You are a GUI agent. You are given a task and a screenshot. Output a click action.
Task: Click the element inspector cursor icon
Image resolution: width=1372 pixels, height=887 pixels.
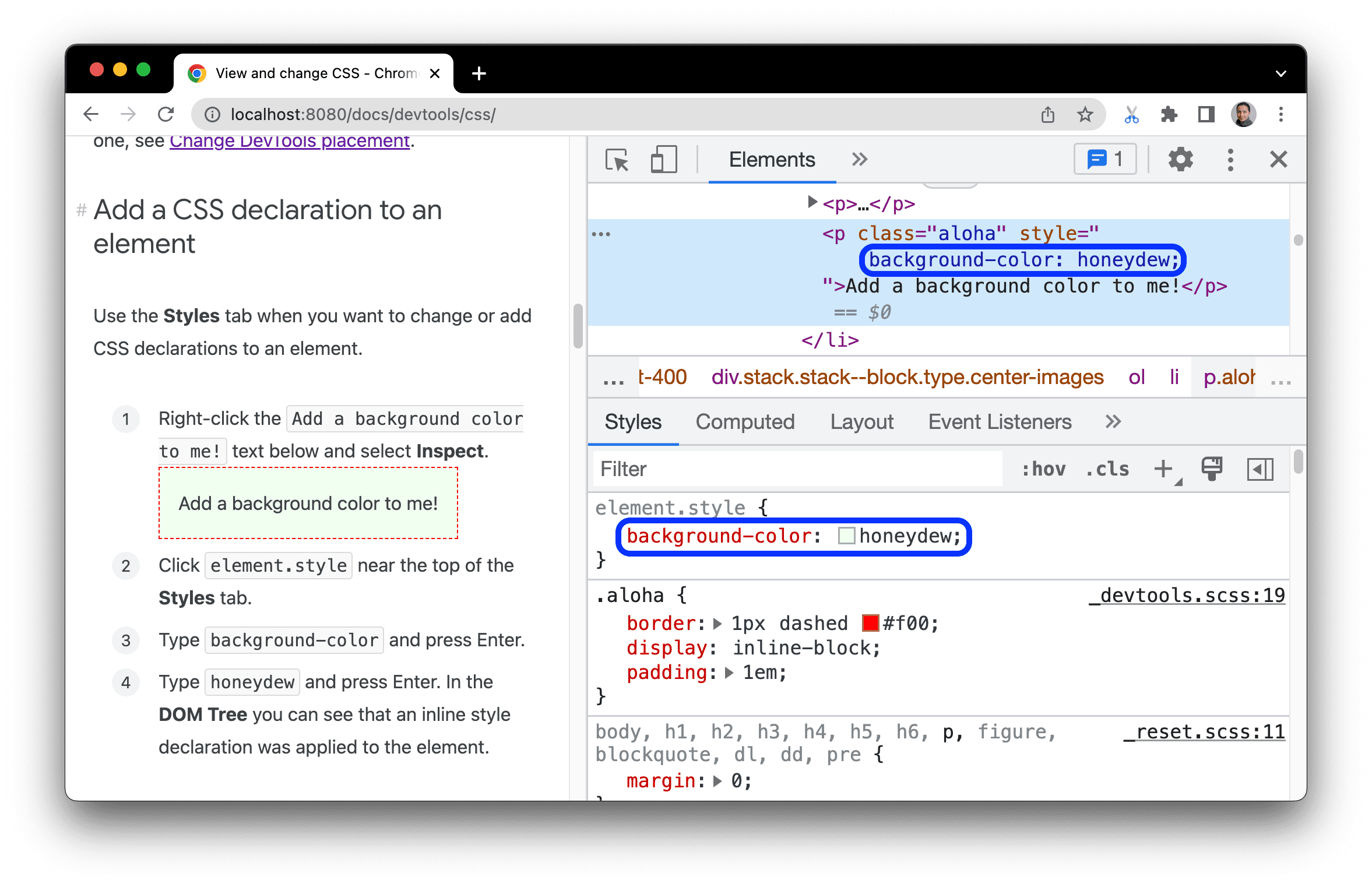(613, 160)
